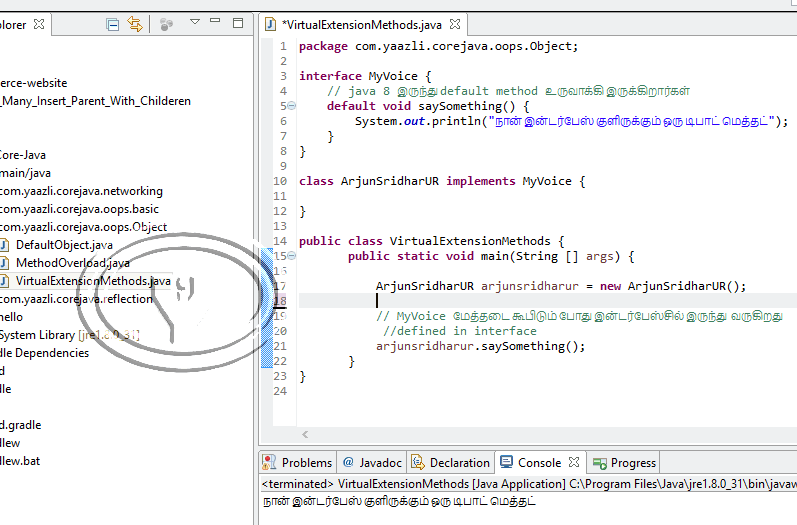Select the erce-website project entry
This screenshot has width=797, height=525.
[34, 83]
